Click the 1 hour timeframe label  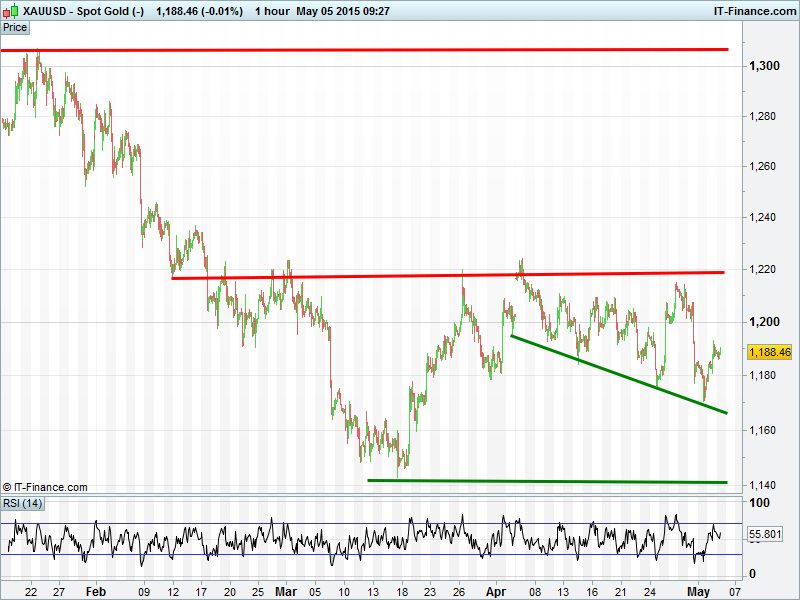tap(271, 12)
